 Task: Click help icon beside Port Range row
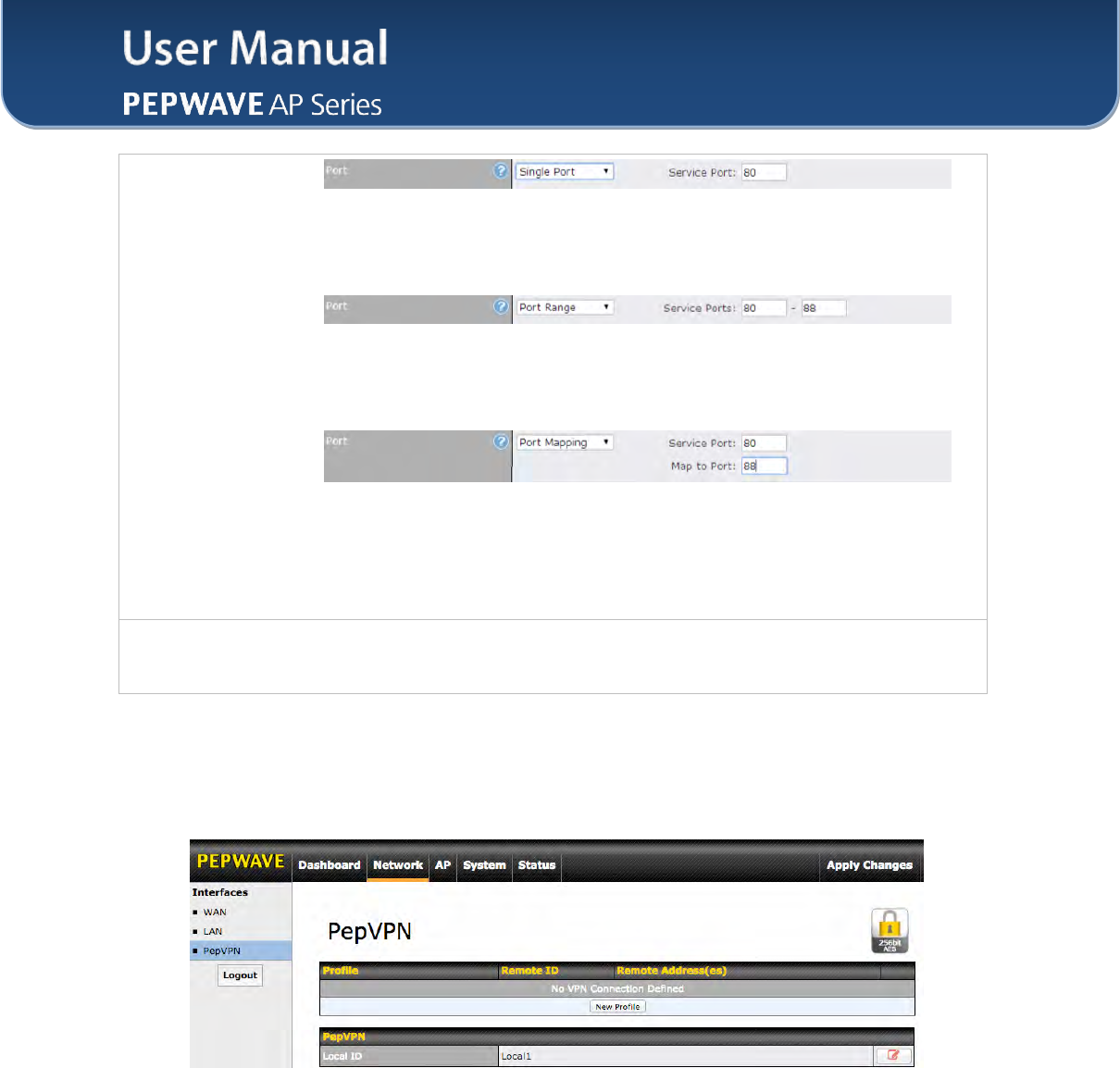[501, 306]
